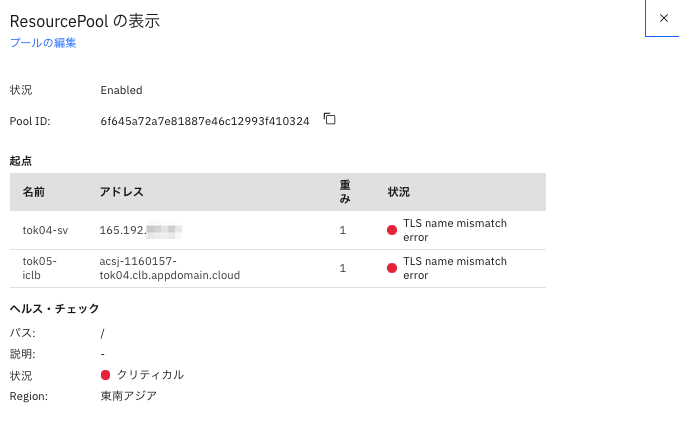Screen dimensions: 679x444
Task: Click the red クリティカル health status dot
Action: pos(106,375)
